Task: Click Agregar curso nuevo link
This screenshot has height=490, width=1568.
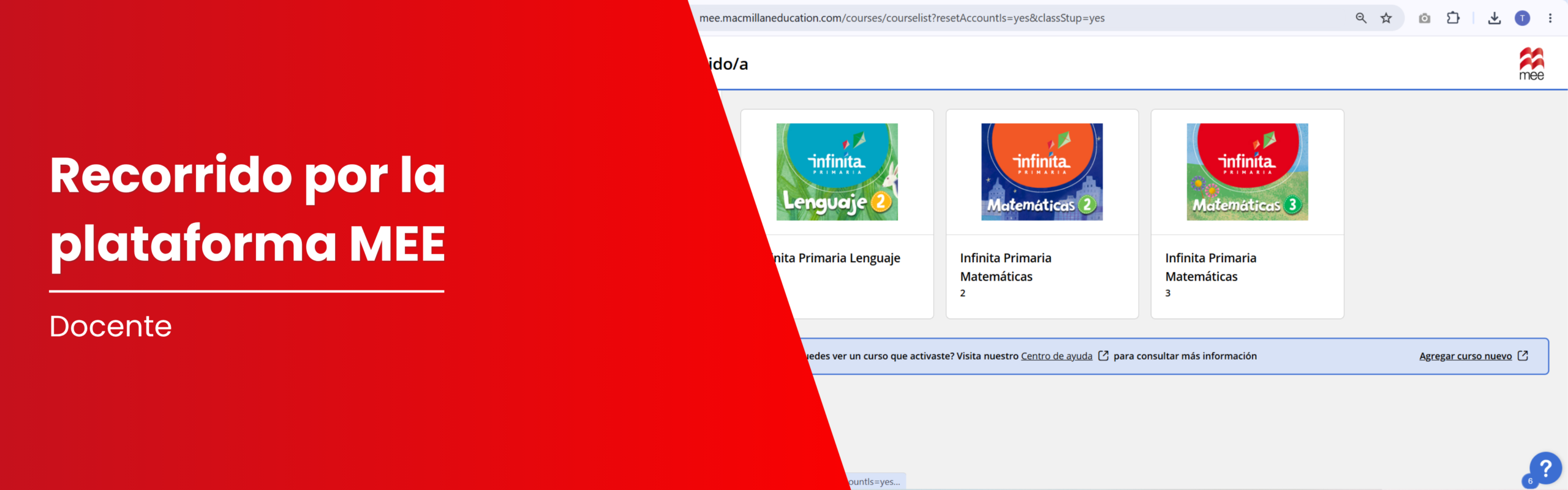Action: (1466, 356)
